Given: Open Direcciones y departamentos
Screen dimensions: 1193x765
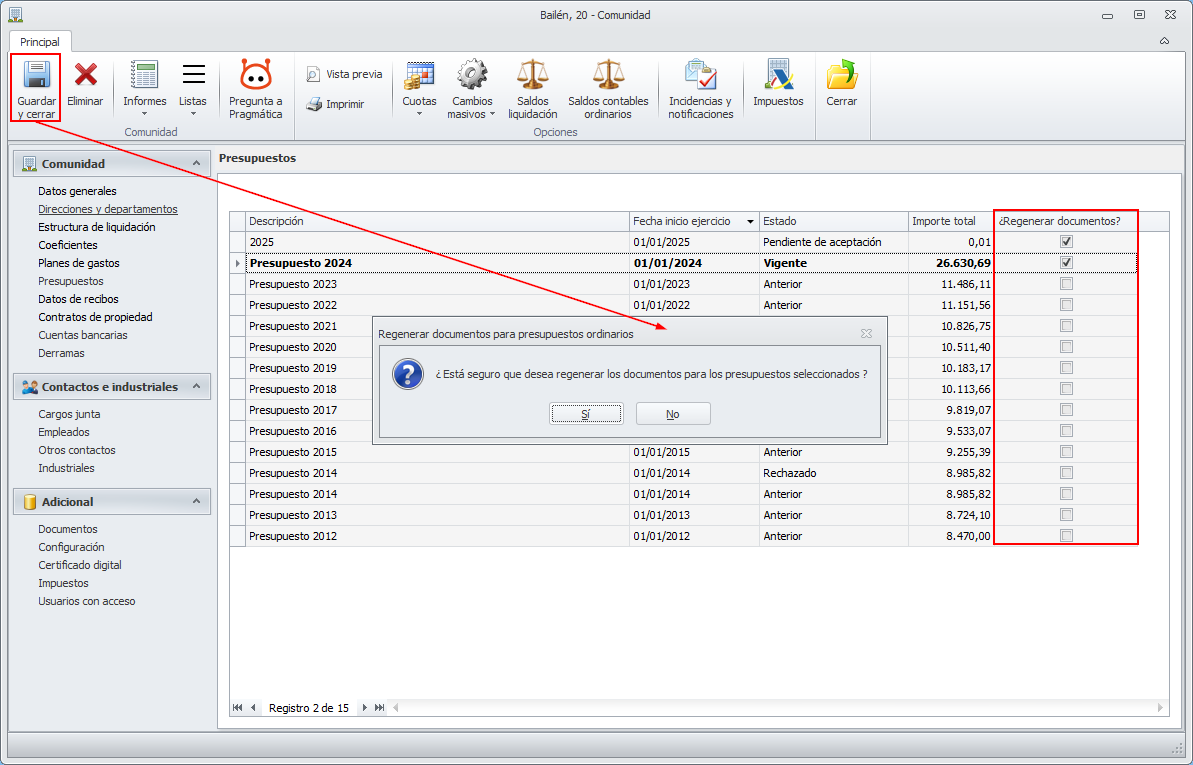Looking at the screenshot, I should pyautogui.click(x=108, y=209).
